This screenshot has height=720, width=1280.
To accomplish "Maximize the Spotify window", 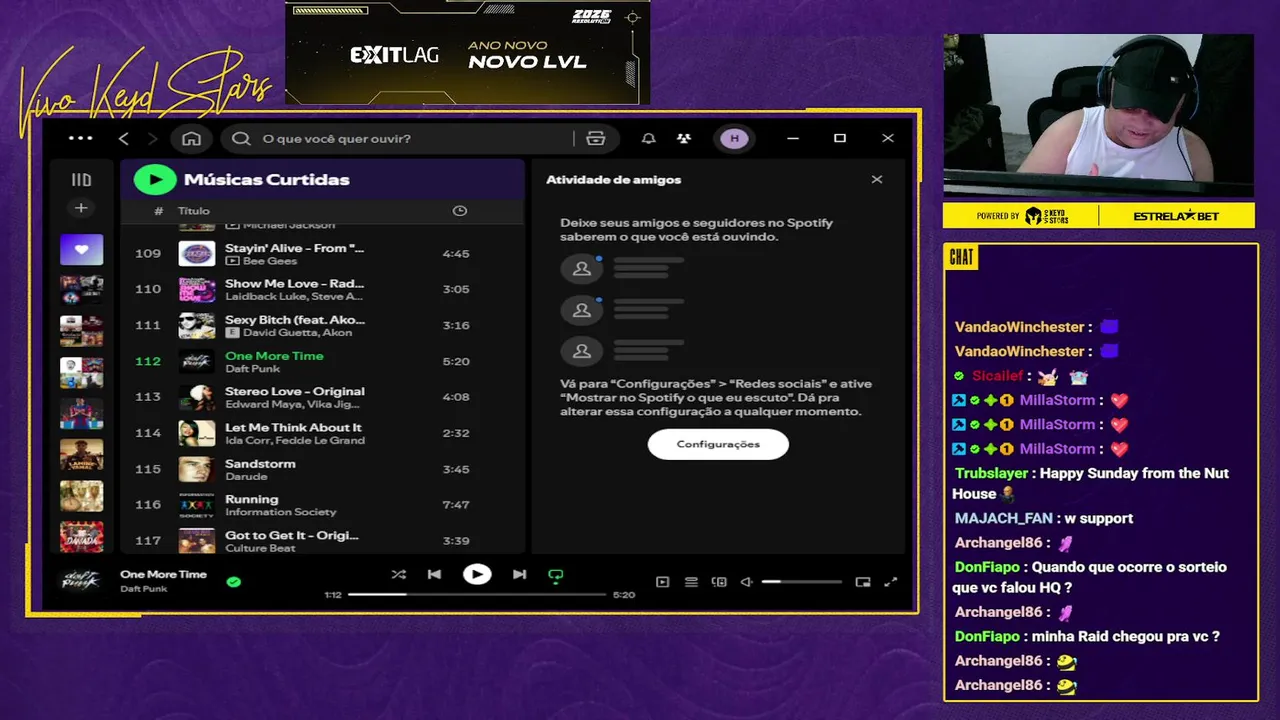I will 840,138.
